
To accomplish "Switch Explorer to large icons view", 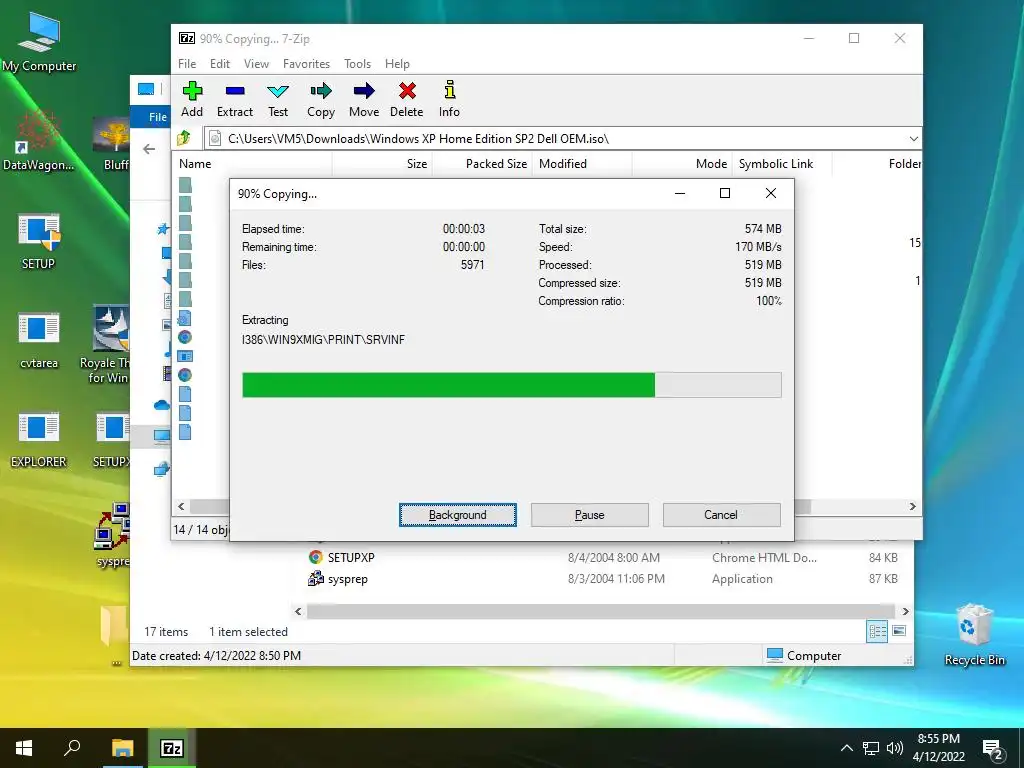I will tap(899, 631).
